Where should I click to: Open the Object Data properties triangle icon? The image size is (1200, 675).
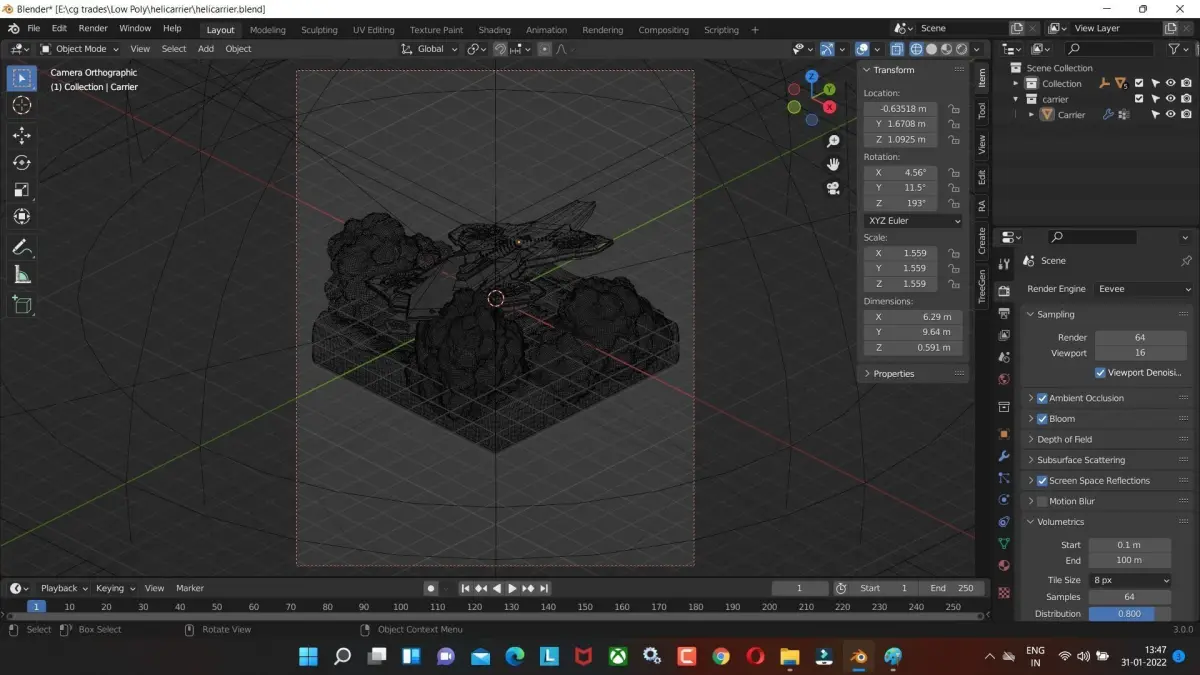tap(1004, 543)
